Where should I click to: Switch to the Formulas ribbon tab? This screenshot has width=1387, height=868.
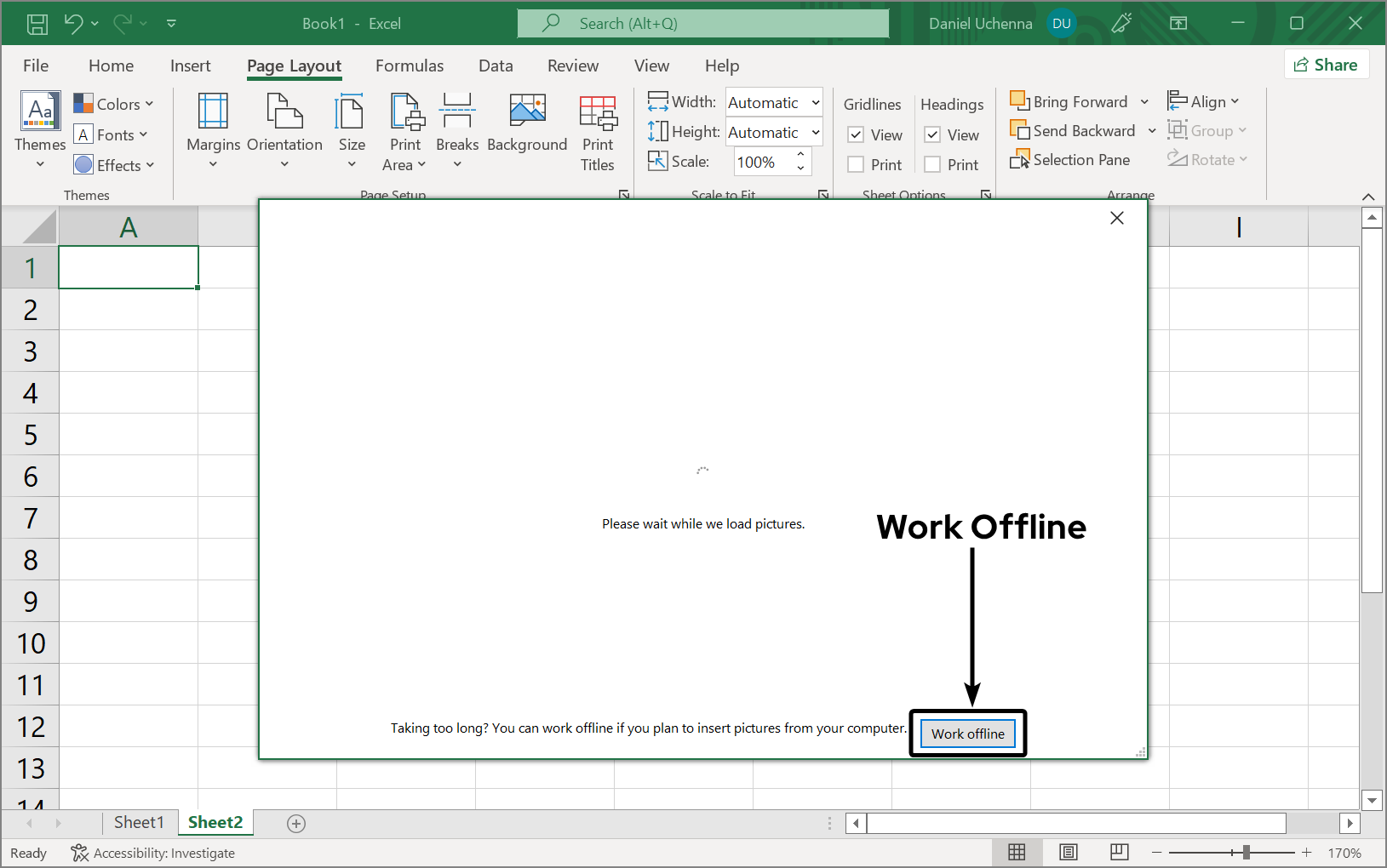pos(410,66)
